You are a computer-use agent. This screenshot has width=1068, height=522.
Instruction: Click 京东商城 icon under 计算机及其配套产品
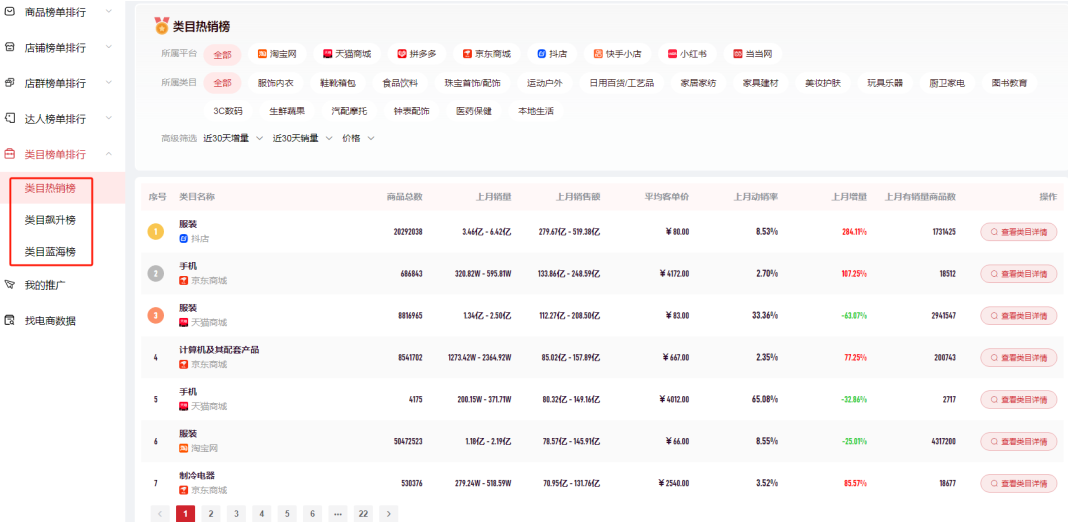[x=183, y=365]
